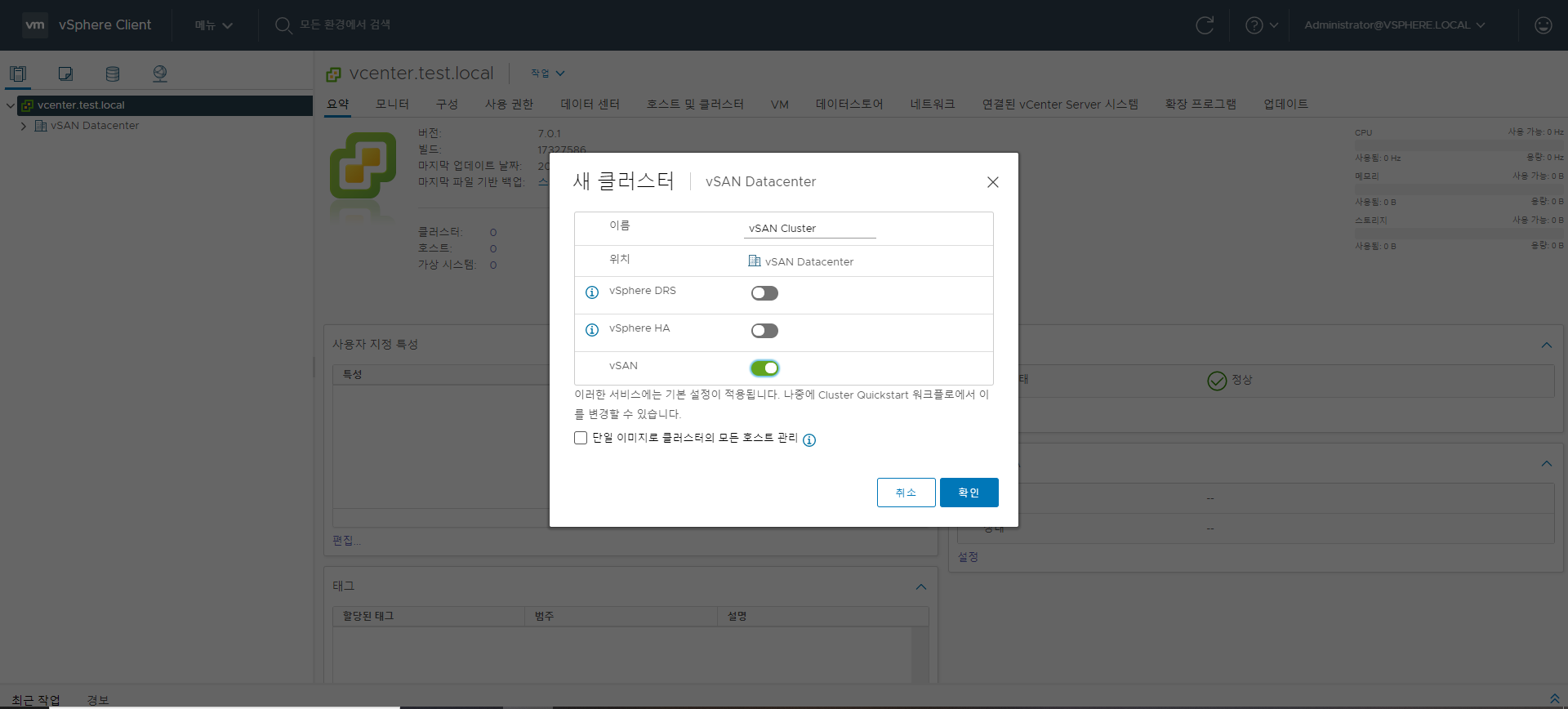Switch to the 사용 권한 tab
The image size is (1568, 709).
509,105
